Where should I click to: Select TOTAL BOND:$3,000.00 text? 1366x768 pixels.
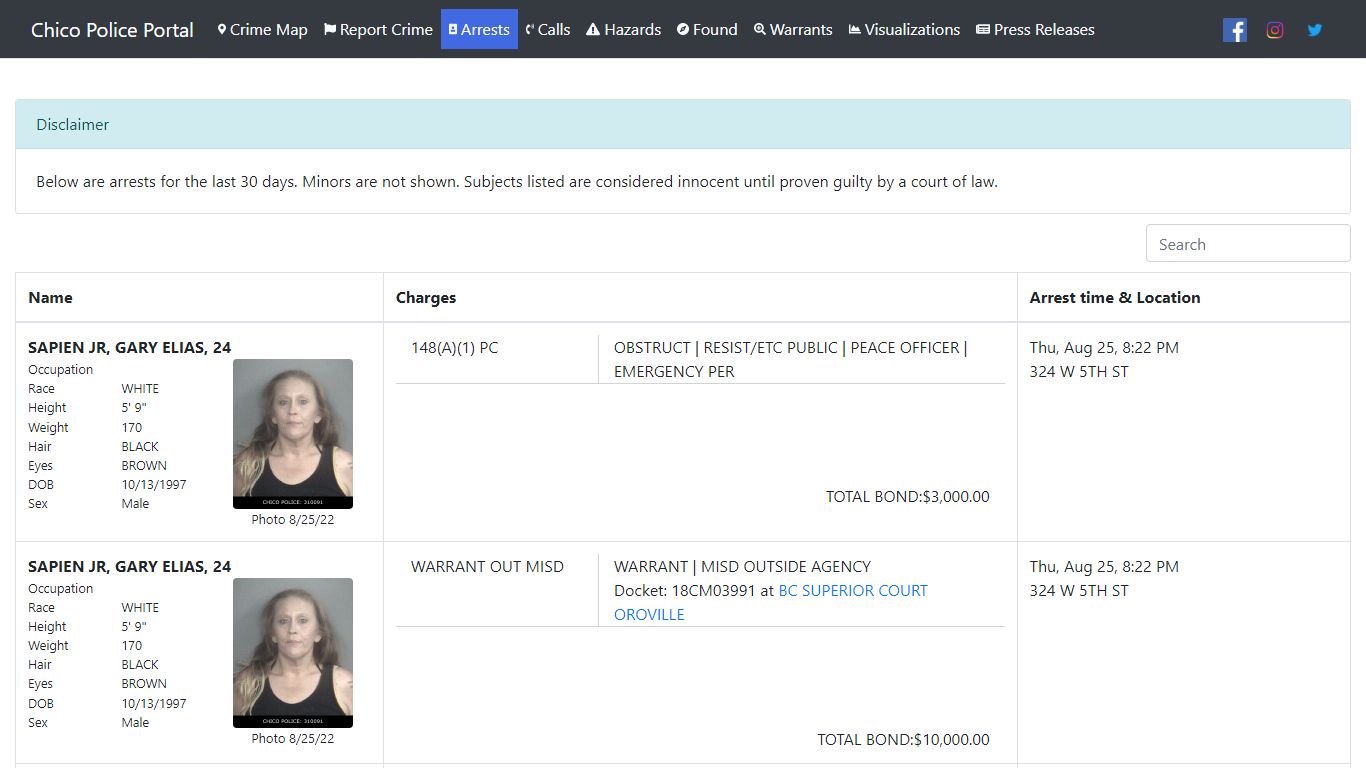[908, 496]
